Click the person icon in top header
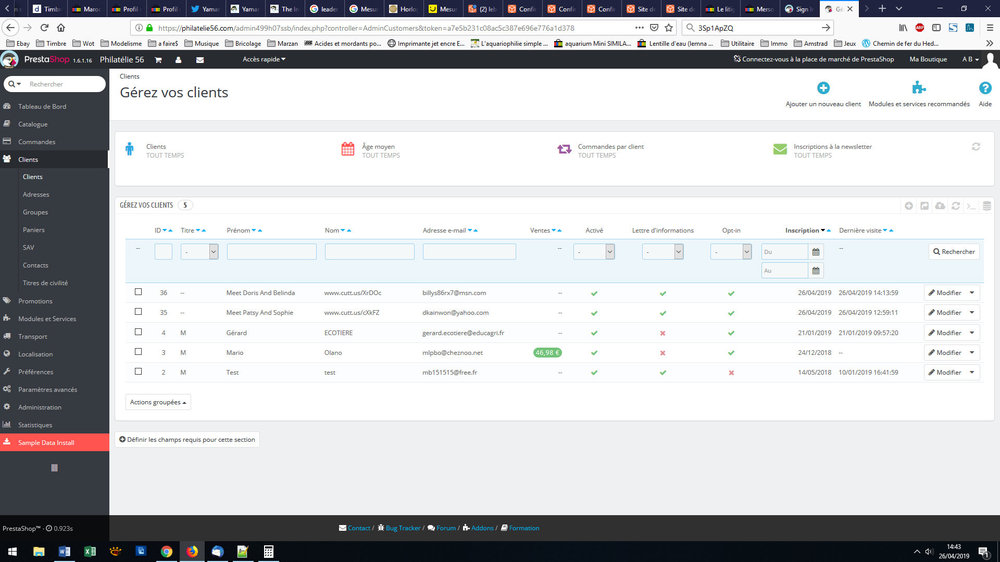The image size is (1000, 562). (179, 59)
